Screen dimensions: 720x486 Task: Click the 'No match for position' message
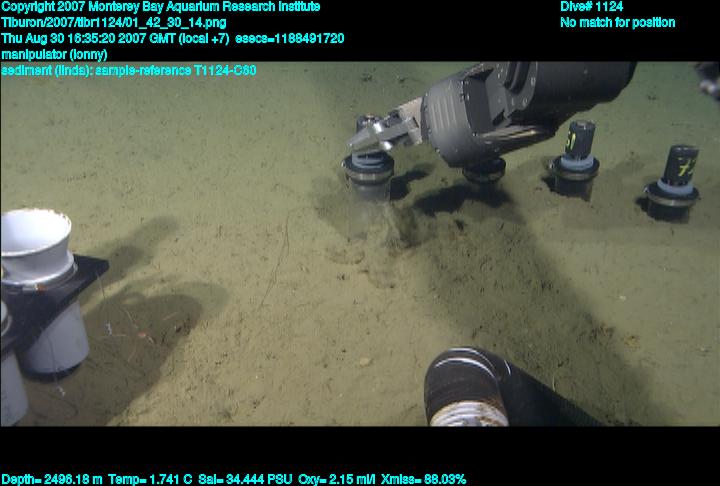click(618, 23)
